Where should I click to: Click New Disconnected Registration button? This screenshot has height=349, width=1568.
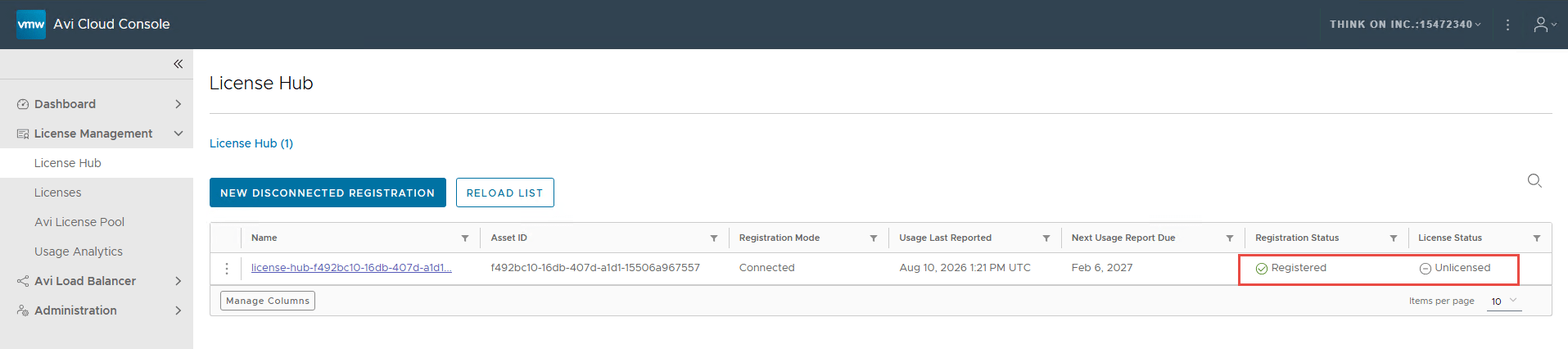click(328, 193)
